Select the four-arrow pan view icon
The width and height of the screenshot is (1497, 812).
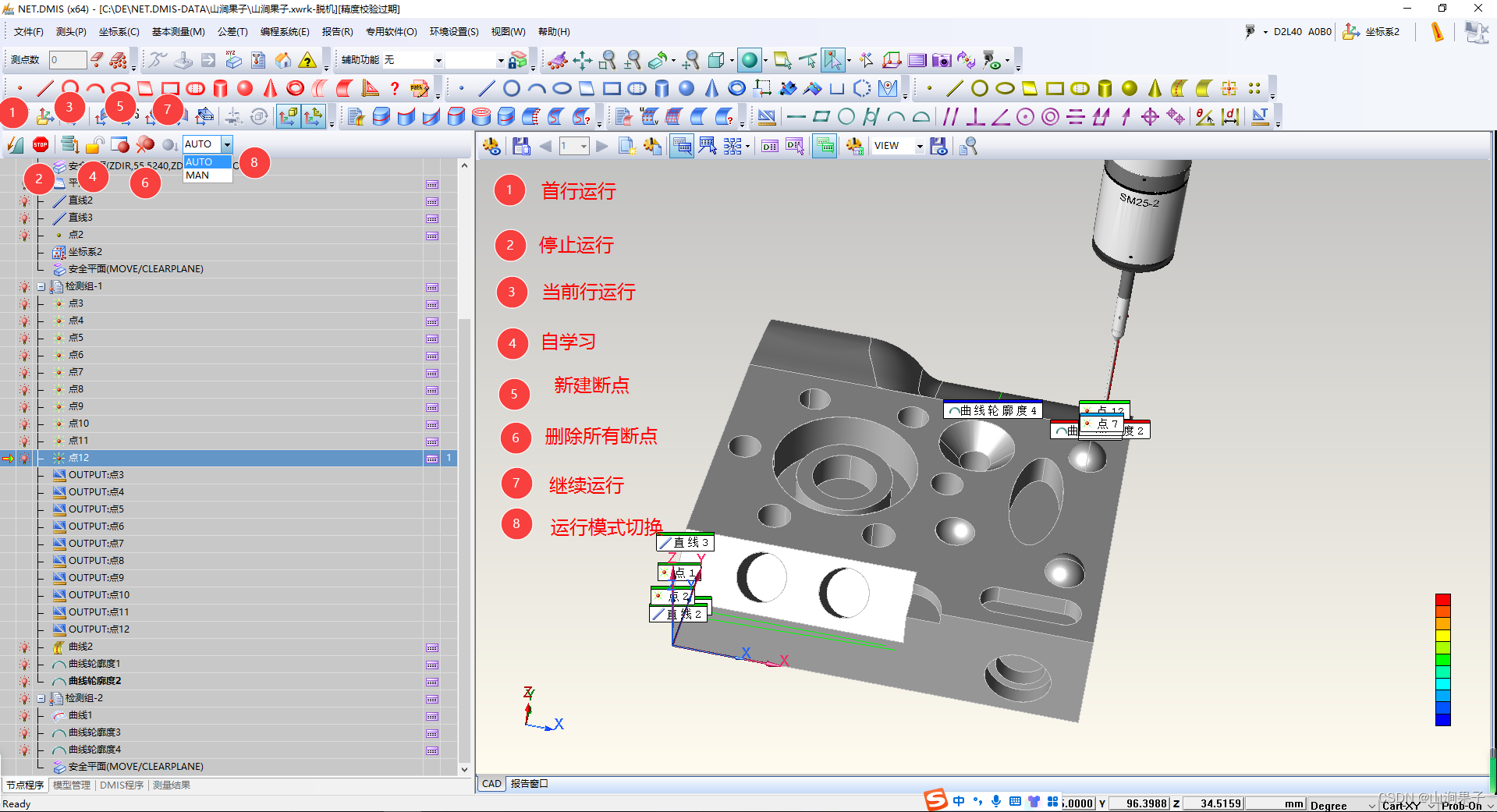coord(582,60)
